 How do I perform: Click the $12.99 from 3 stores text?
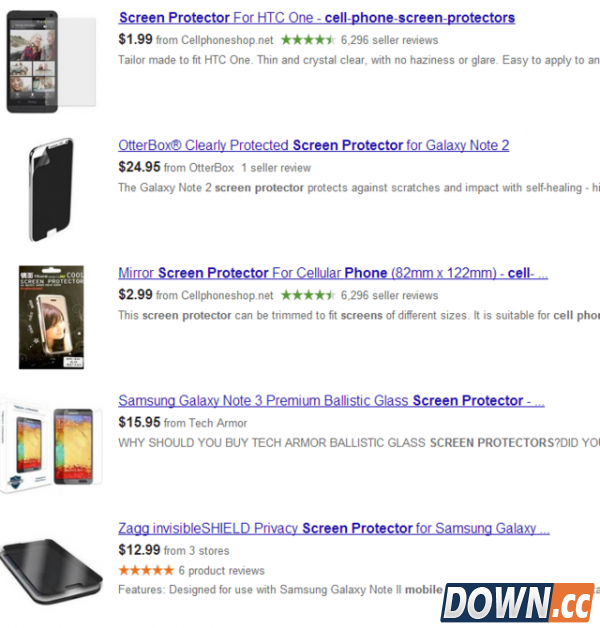click(174, 550)
